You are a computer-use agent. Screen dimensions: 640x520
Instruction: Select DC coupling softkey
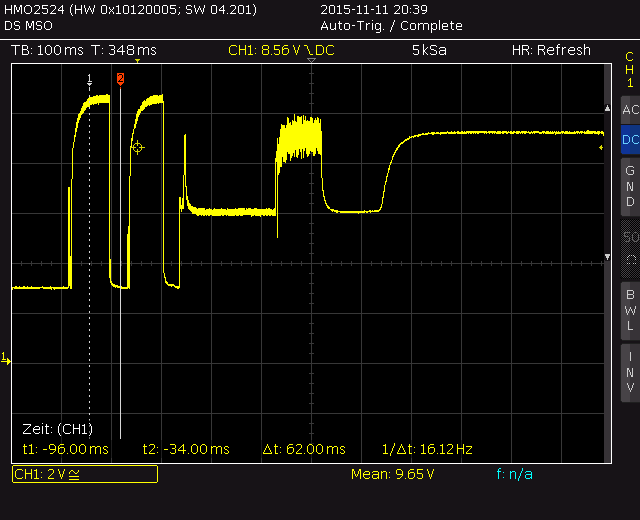(631, 140)
